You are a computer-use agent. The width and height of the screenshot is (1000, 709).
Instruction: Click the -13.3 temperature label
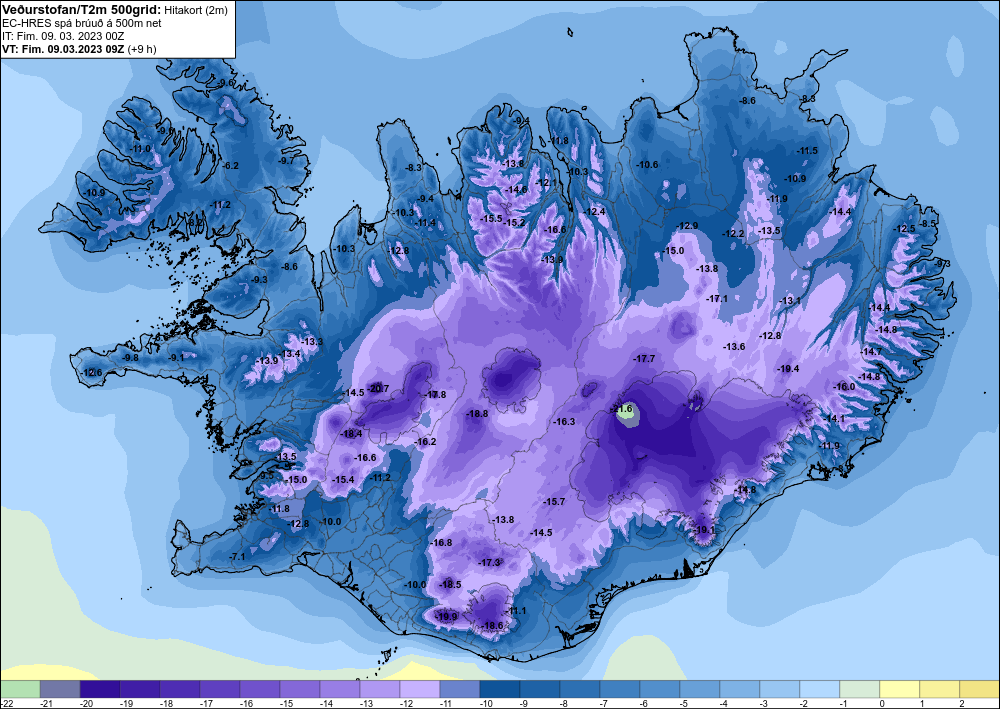point(312,342)
